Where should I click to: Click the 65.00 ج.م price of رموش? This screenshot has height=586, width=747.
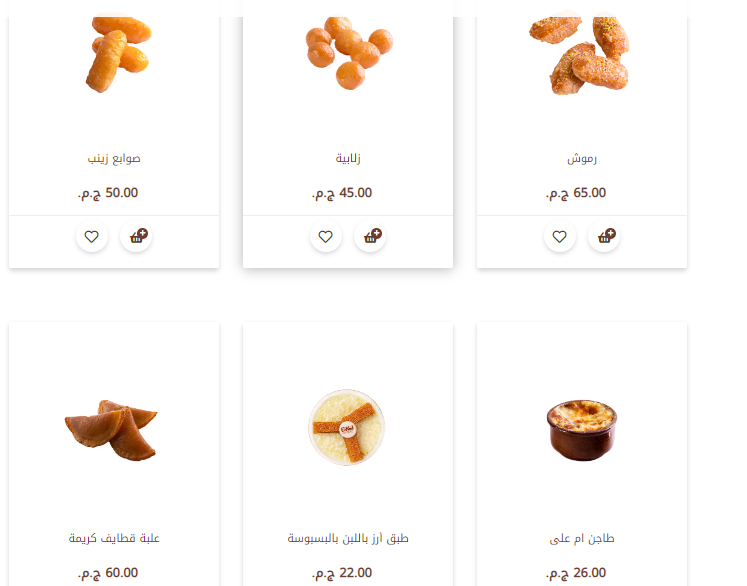[x=576, y=193]
